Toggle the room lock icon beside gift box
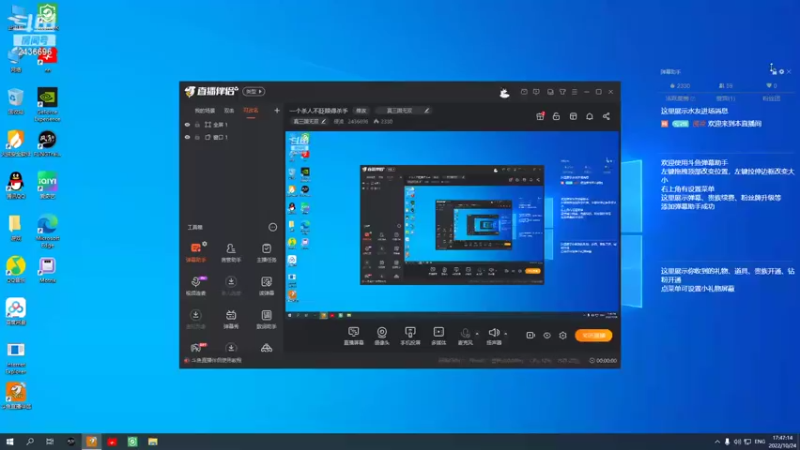The width and height of the screenshot is (800, 450). click(x=556, y=116)
